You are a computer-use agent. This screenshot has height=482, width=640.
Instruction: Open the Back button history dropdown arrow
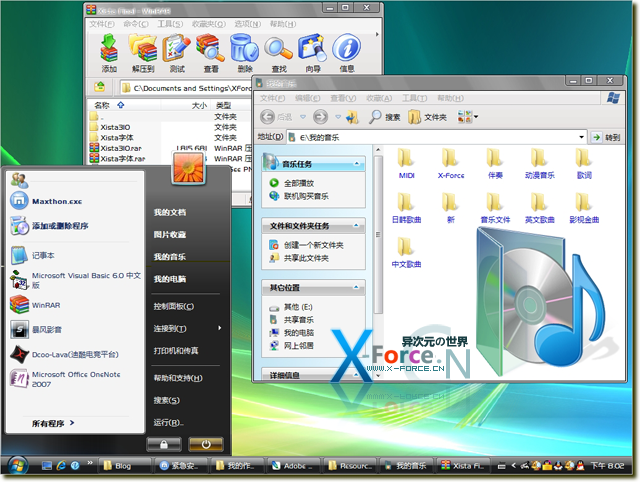[303, 117]
